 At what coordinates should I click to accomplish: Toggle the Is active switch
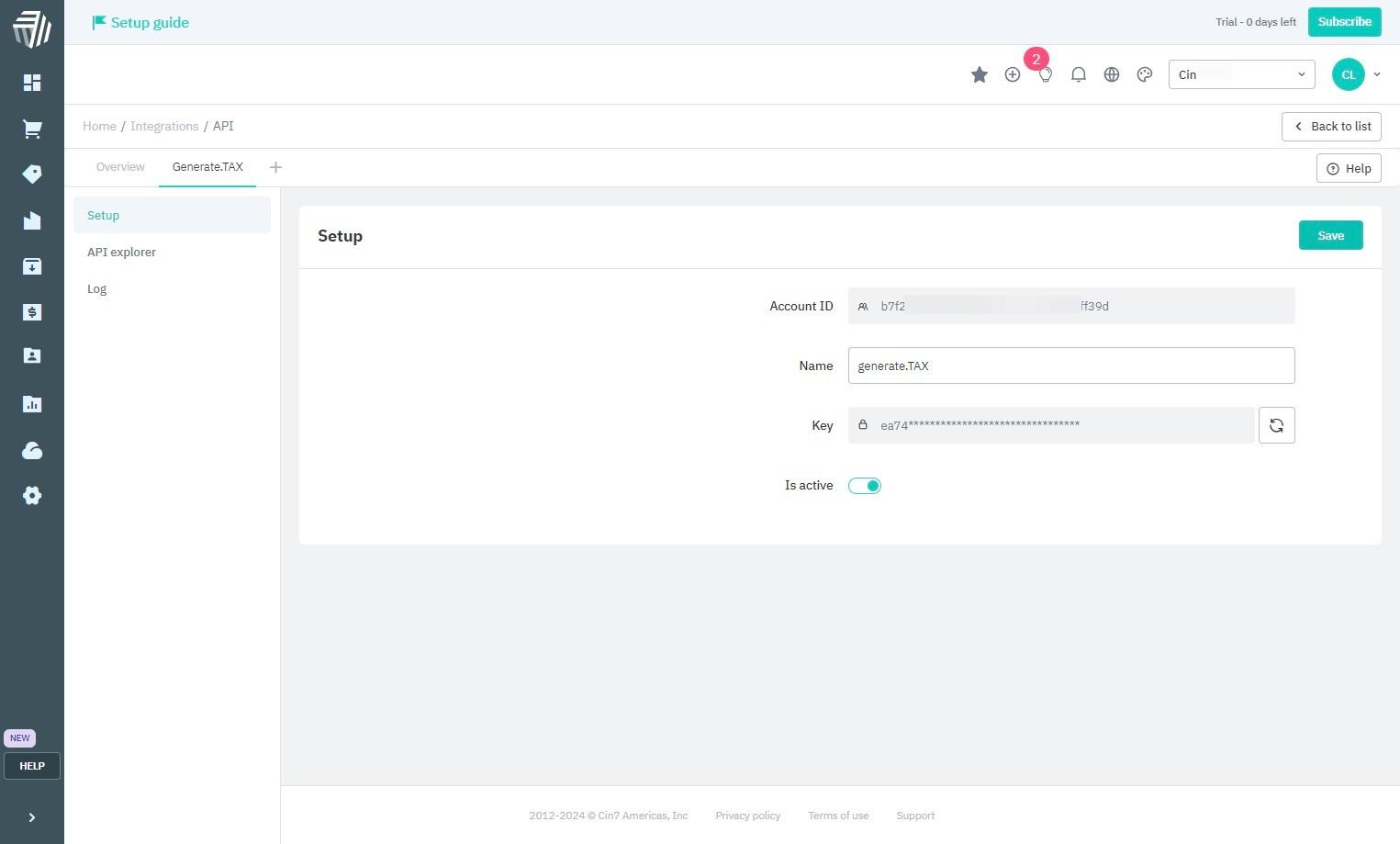(x=865, y=486)
